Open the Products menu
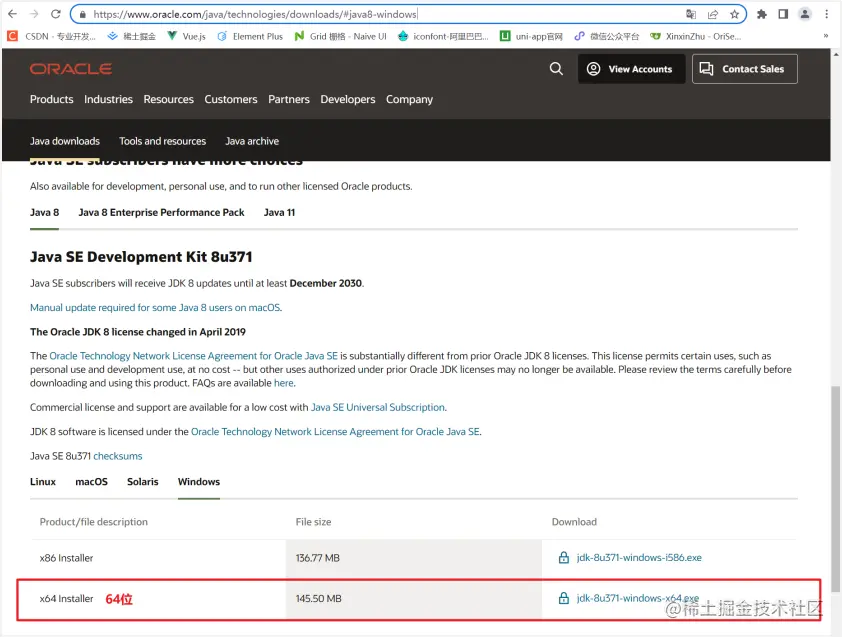The height and width of the screenshot is (638, 843). pyautogui.click(x=52, y=99)
